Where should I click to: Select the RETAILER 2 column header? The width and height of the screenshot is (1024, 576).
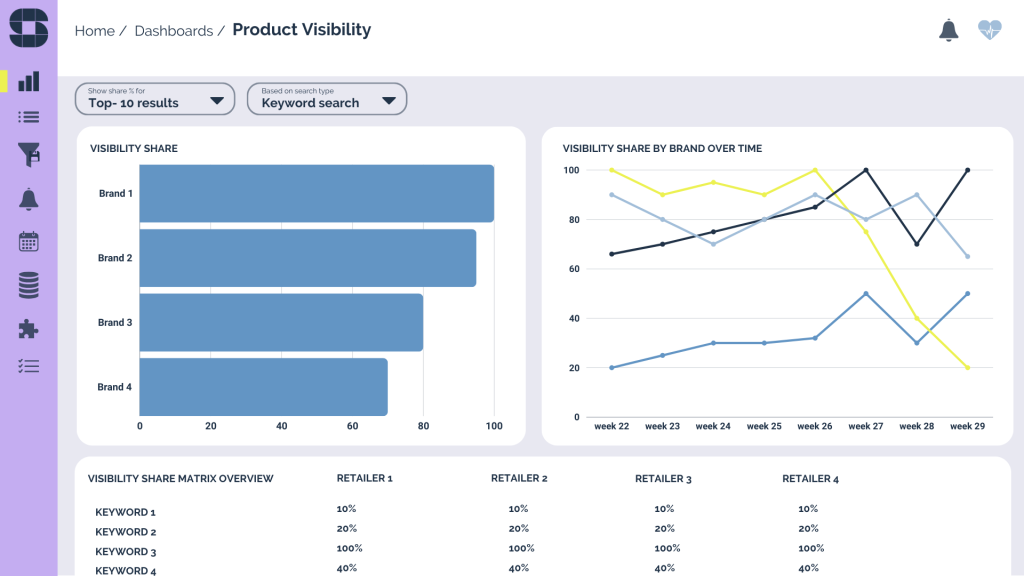pos(519,478)
